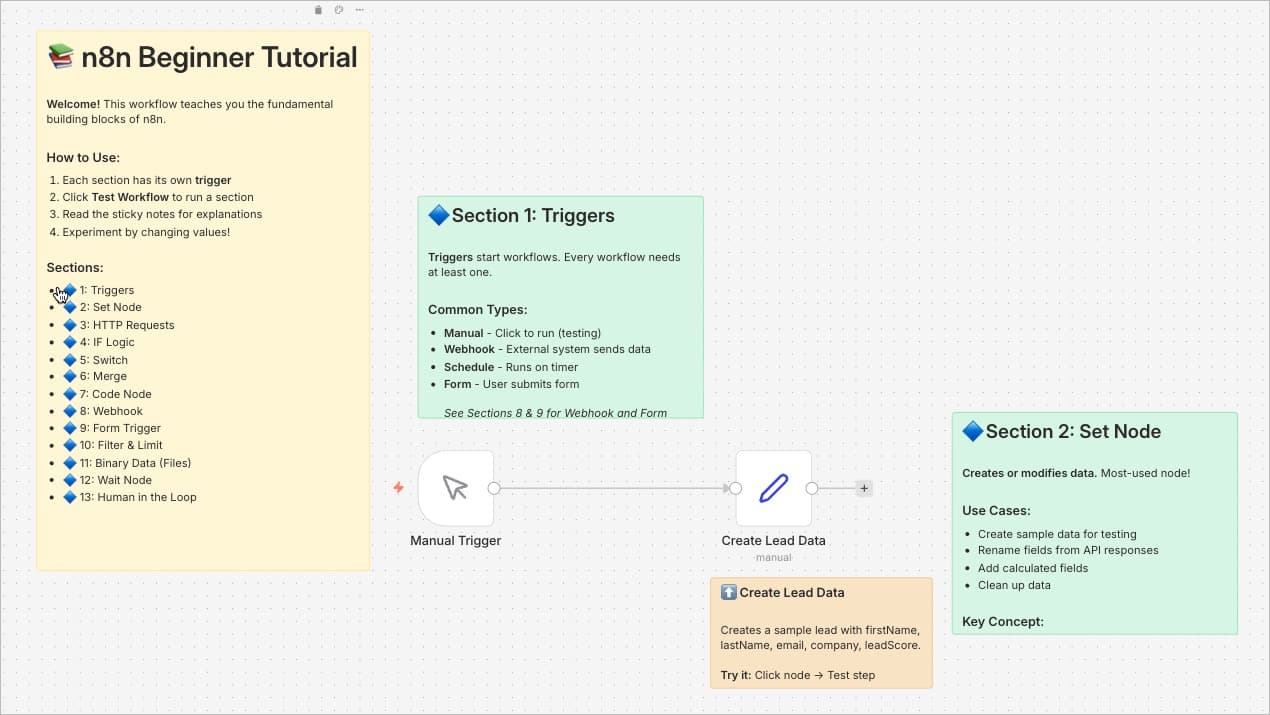Click the red lightning bolt trigger indicator
This screenshot has width=1270, height=715.
pyautogui.click(x=398, y=488)
